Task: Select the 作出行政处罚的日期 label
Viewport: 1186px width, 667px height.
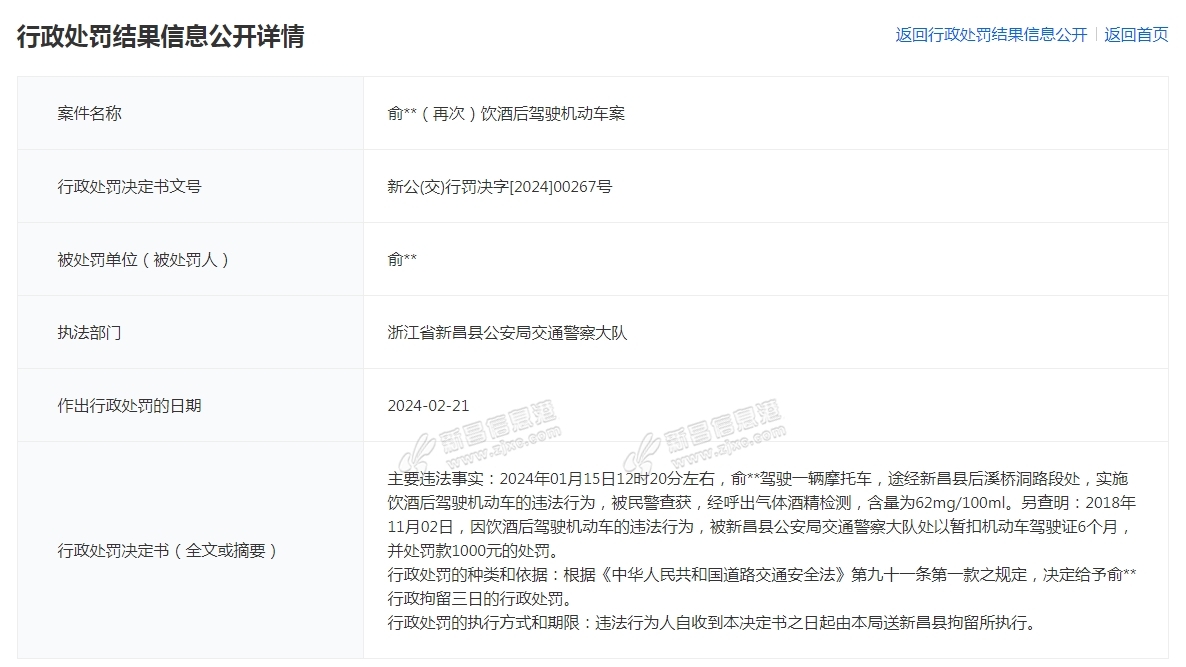Action: coord(130,406)
